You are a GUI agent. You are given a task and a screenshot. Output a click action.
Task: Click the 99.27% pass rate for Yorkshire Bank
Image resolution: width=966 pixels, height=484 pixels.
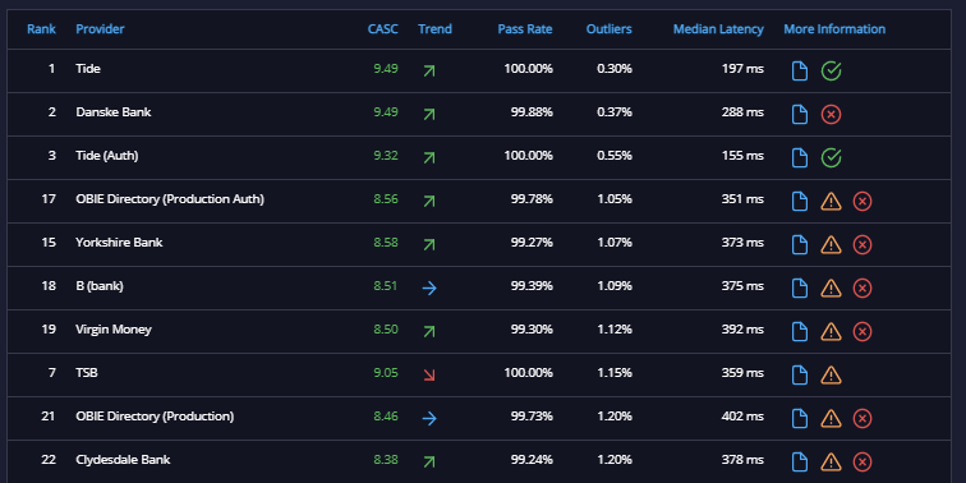(x=532, y=242)
